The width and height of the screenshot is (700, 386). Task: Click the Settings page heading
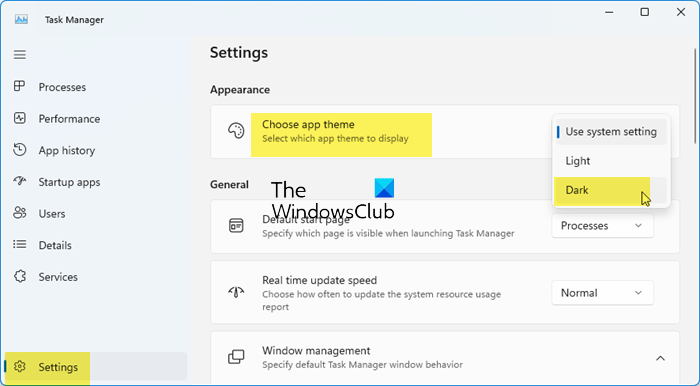[x=239, y=53]
